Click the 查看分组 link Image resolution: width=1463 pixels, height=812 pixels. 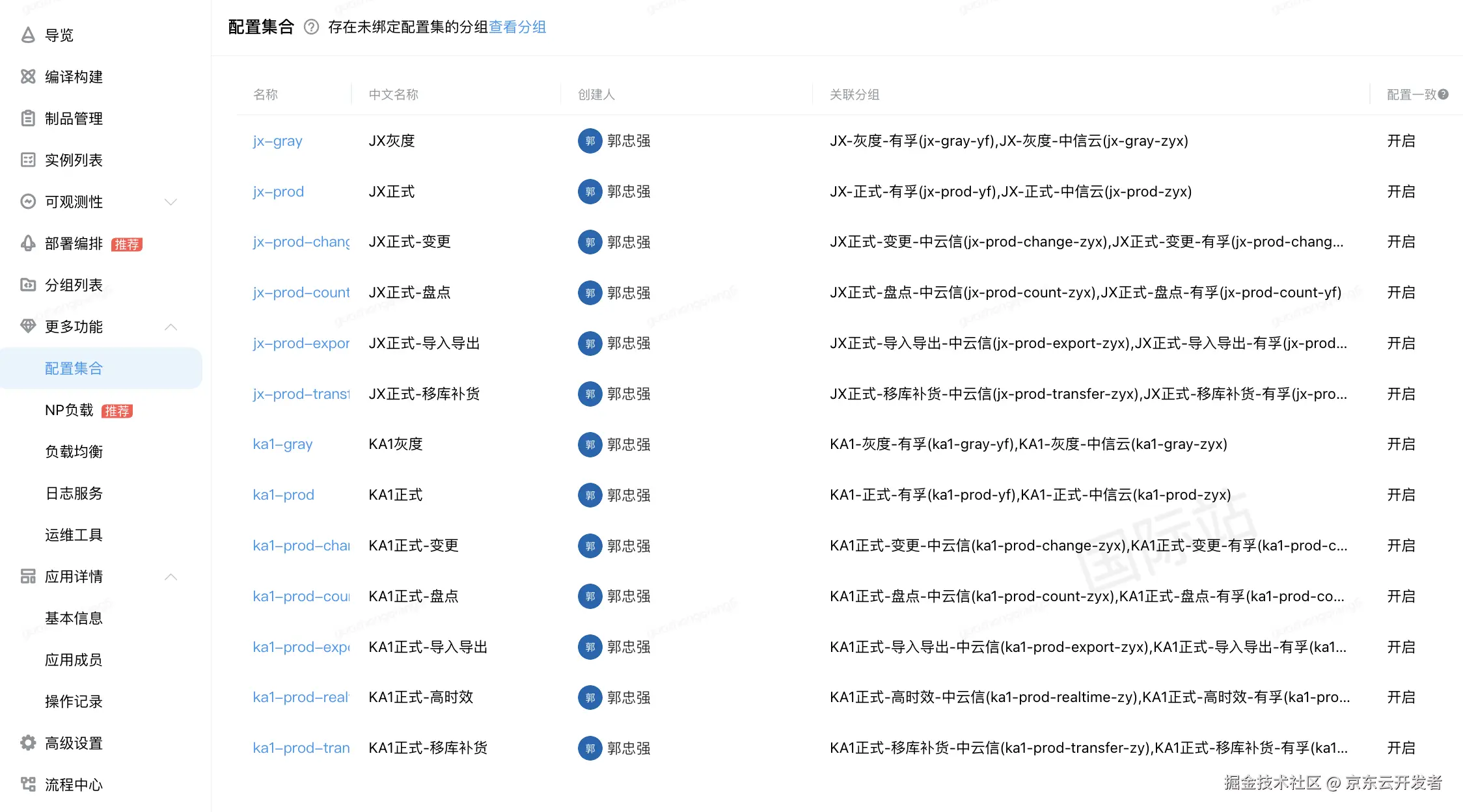[x=517, y=27]
